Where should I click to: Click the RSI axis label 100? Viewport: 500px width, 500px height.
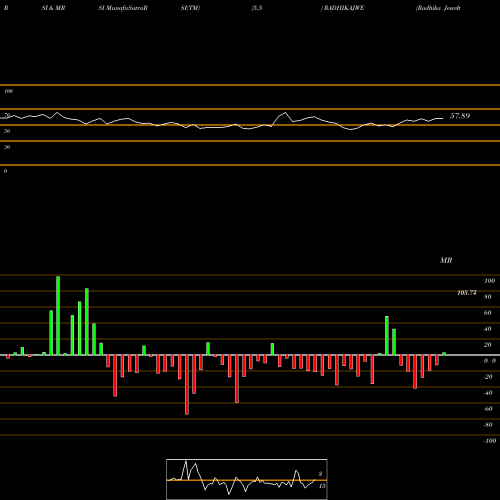point(8,91)
